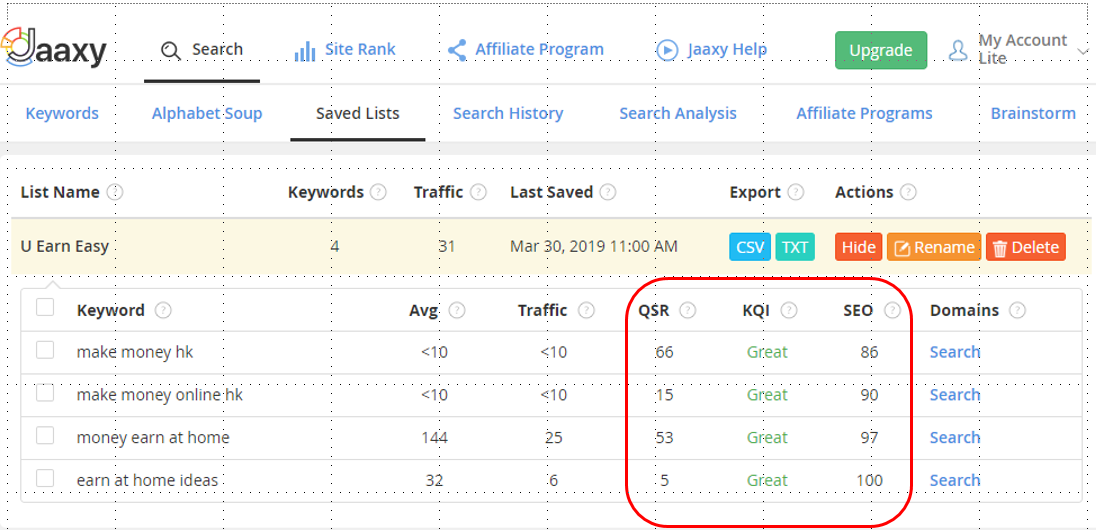Open help icon next to SEO column
1096x530 pixels.
pyautogui.click(x=892, y=310)
